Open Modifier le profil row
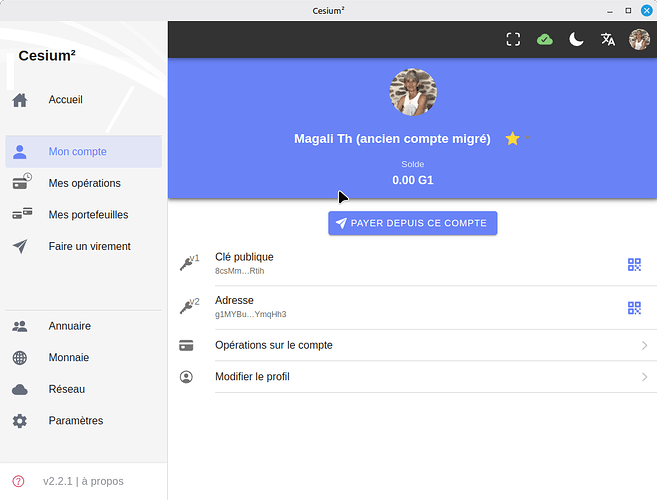This screenshot has height=500, width=657. tap(413, 377)
